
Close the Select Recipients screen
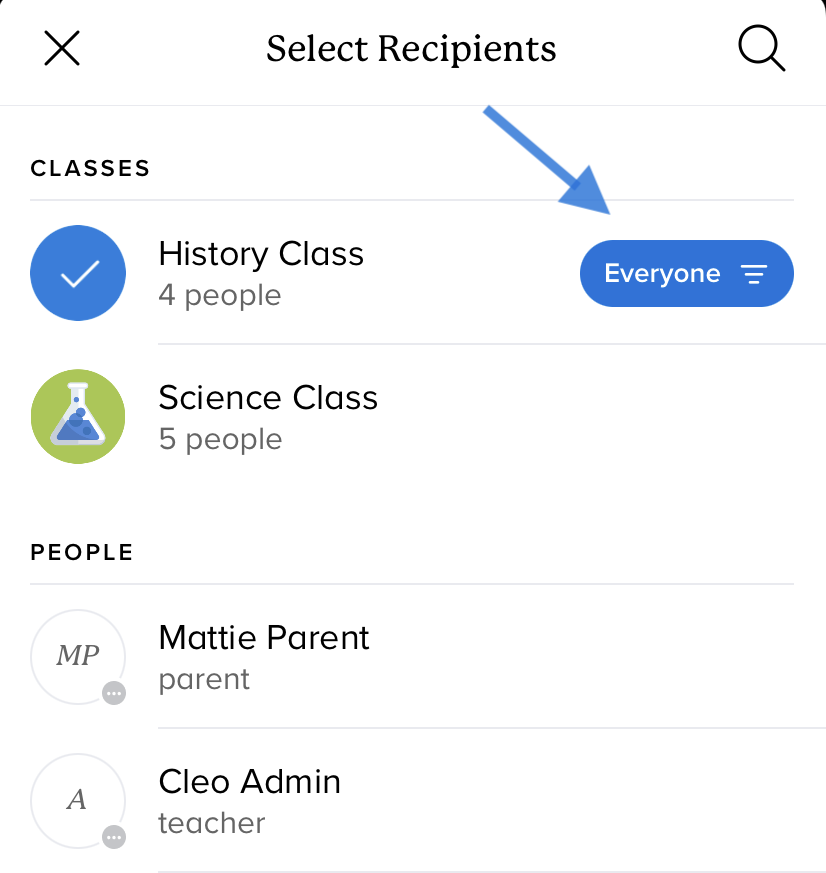pos(62,48)
